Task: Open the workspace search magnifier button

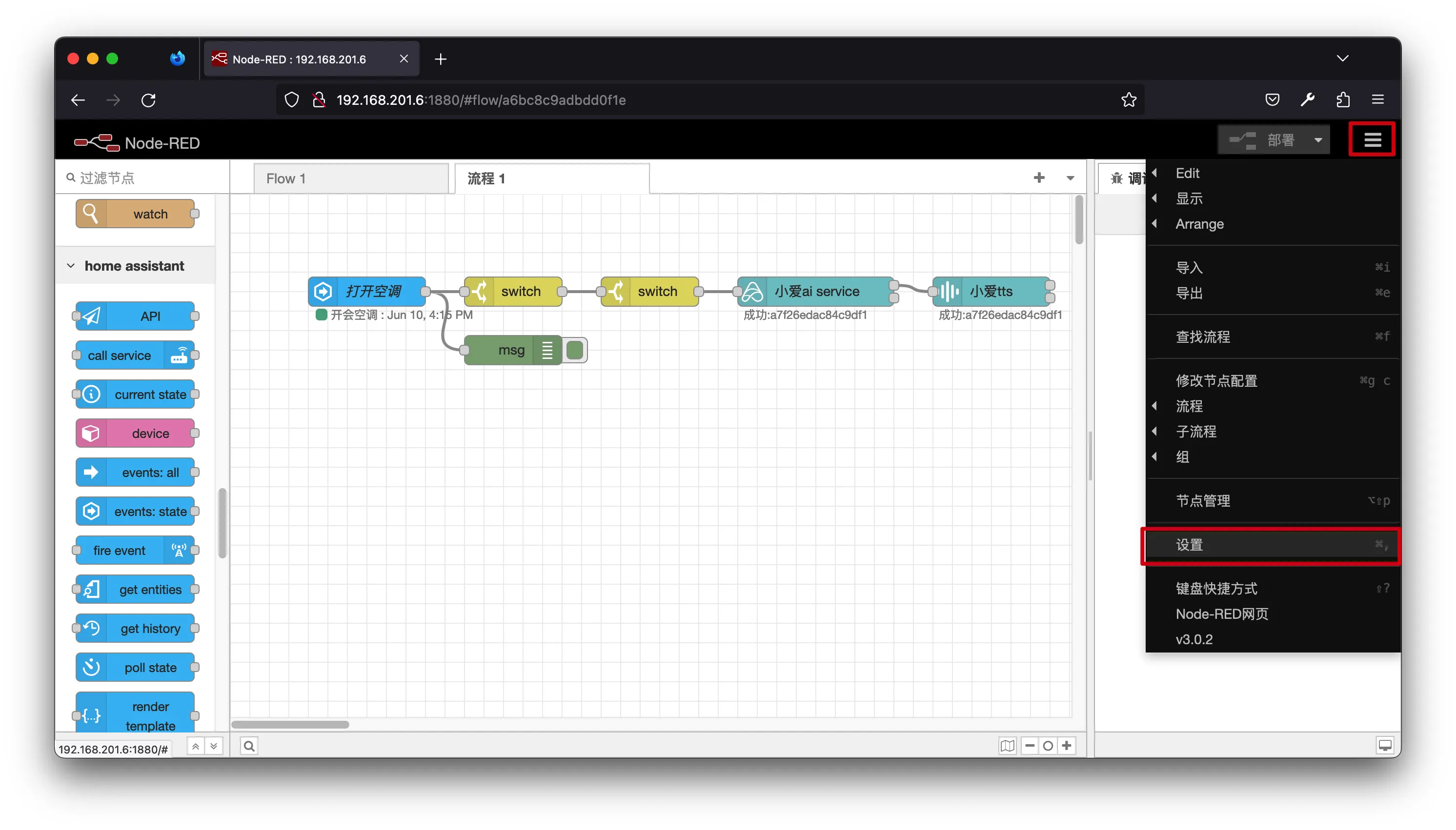Action: (x=249, y=746)
